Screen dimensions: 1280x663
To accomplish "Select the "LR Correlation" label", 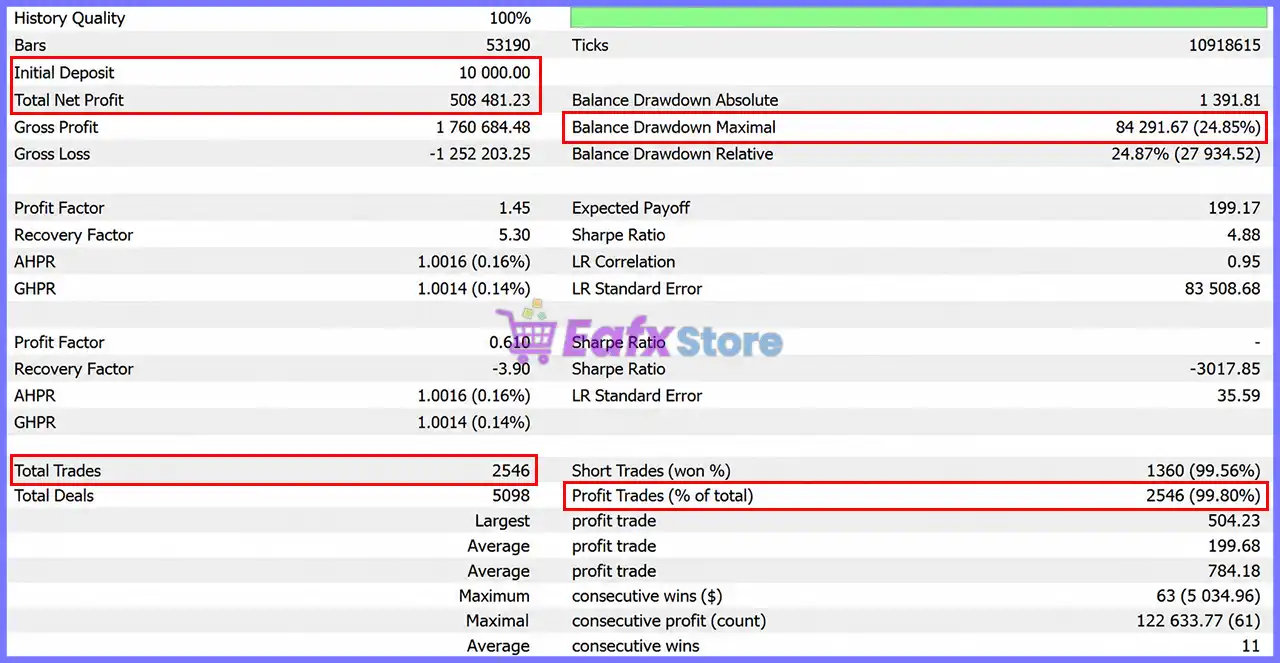I will 623,262.
